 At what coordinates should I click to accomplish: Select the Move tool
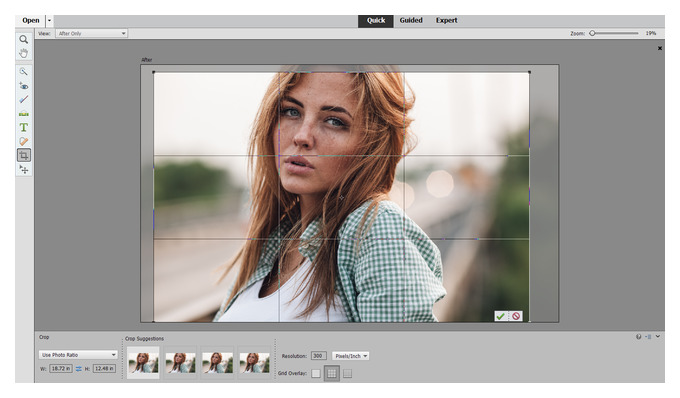pos(23,170)
